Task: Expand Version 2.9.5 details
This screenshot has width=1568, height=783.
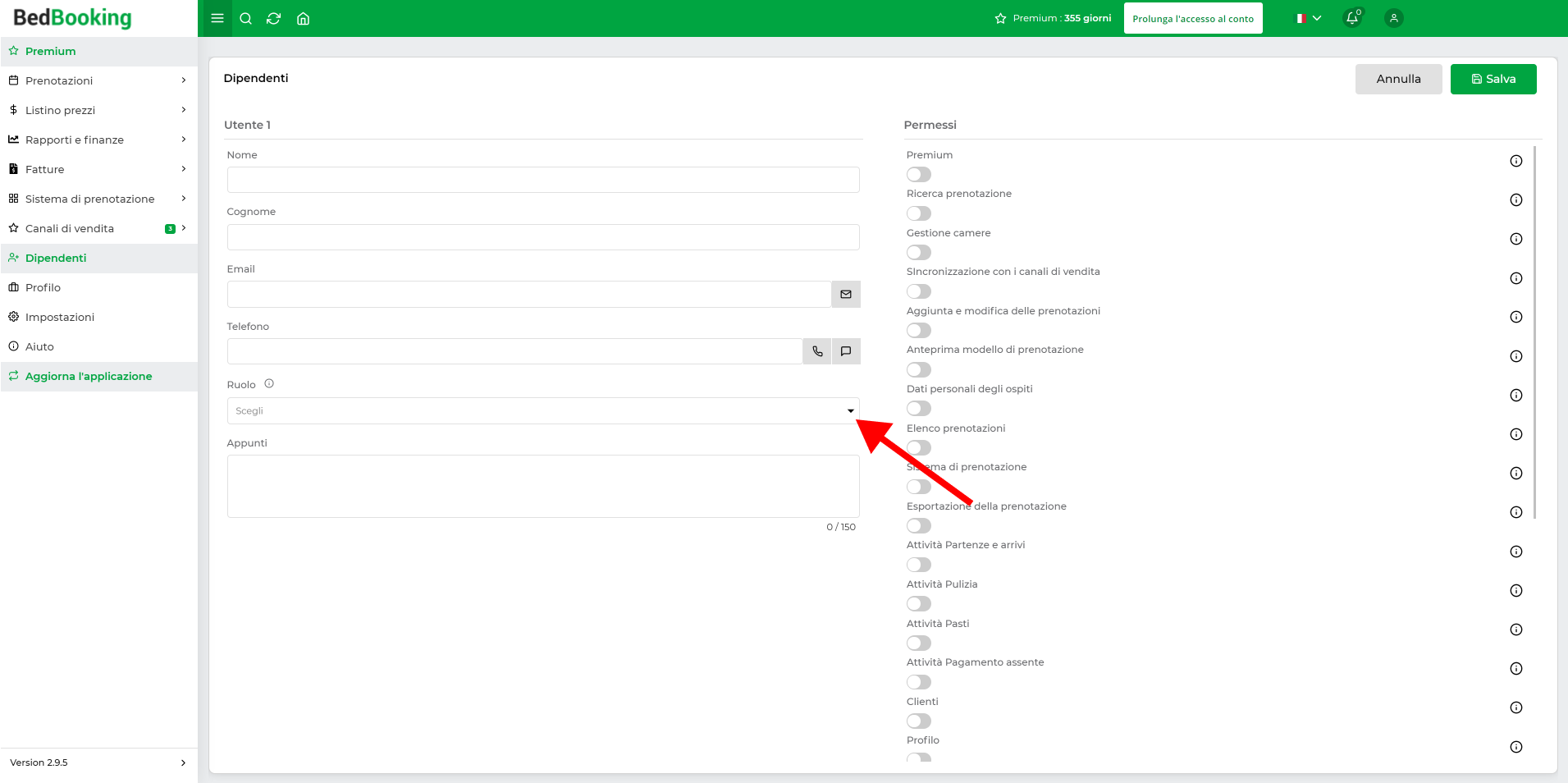Action: [x=183, y=762]
